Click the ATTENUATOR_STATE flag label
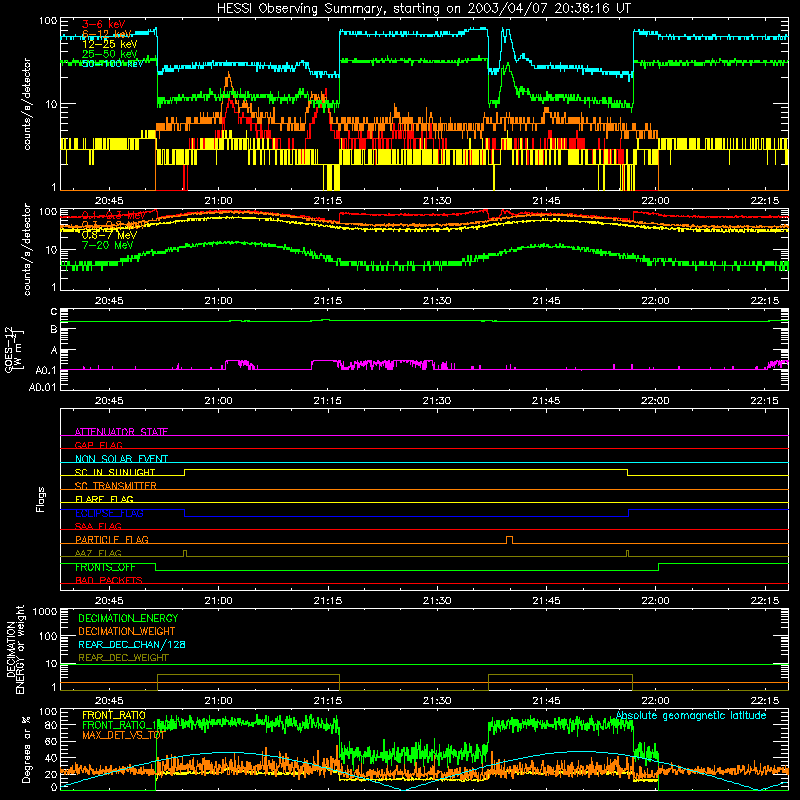Viewport: 800px width, 800px height. pyautogui.click(x=121, y=432)
